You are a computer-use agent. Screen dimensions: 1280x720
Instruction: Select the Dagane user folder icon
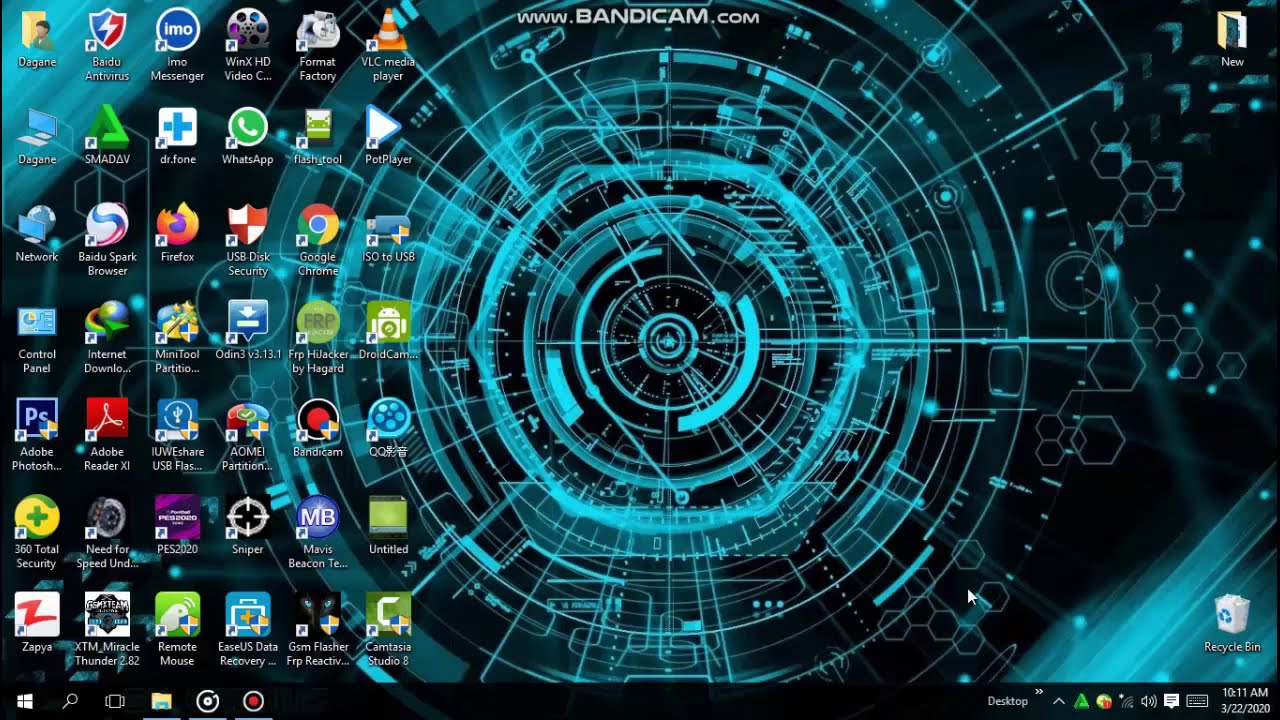pos(37,38)
